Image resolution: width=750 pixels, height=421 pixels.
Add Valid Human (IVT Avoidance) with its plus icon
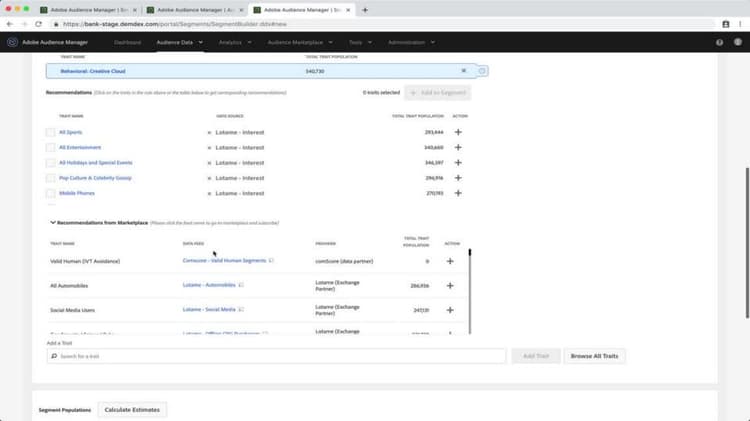450,261
